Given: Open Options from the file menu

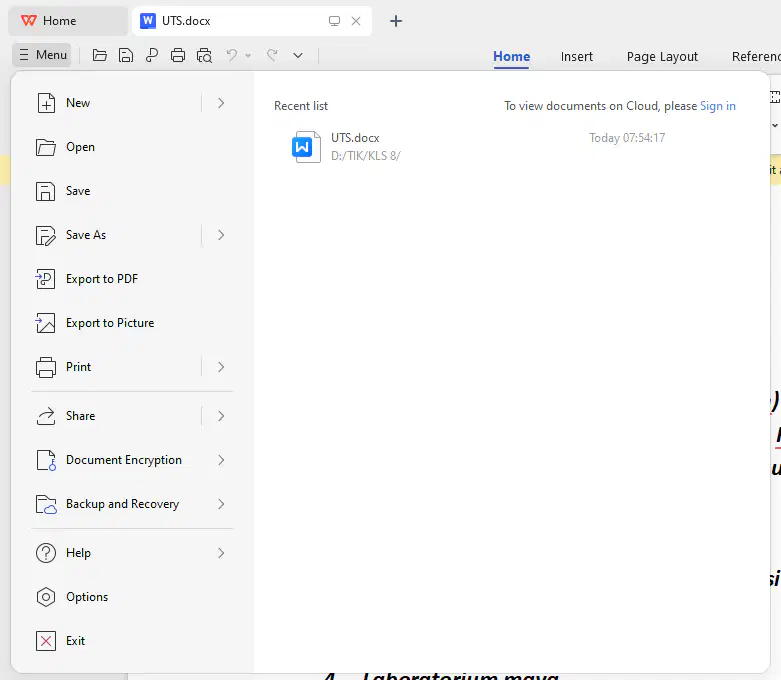Looking at the screenshot, I should (132, 597).
